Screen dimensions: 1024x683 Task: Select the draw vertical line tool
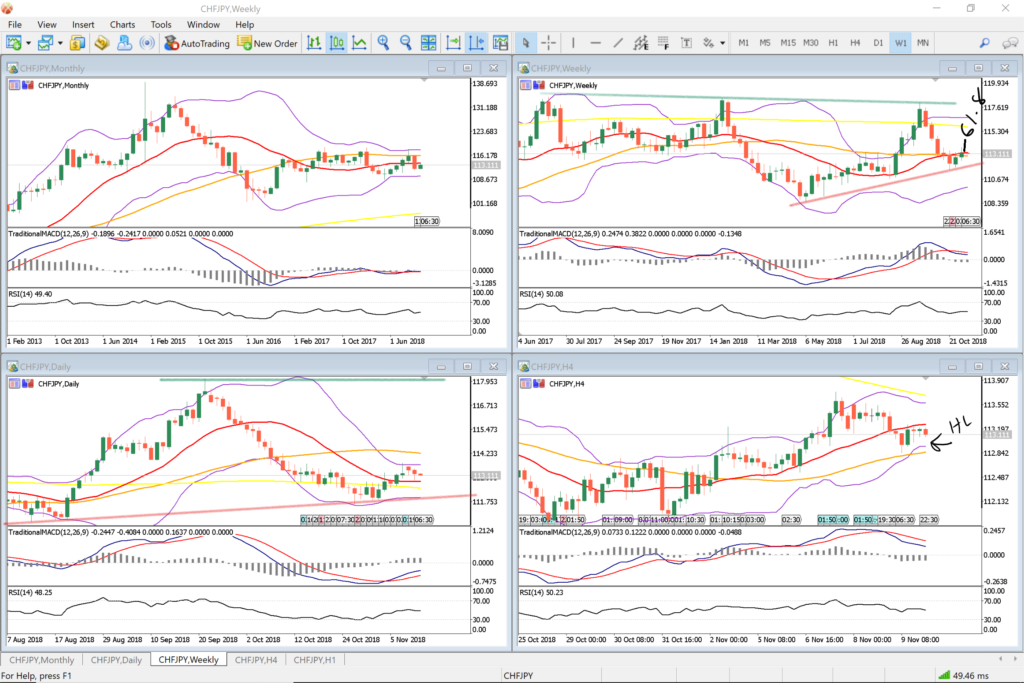573,43
